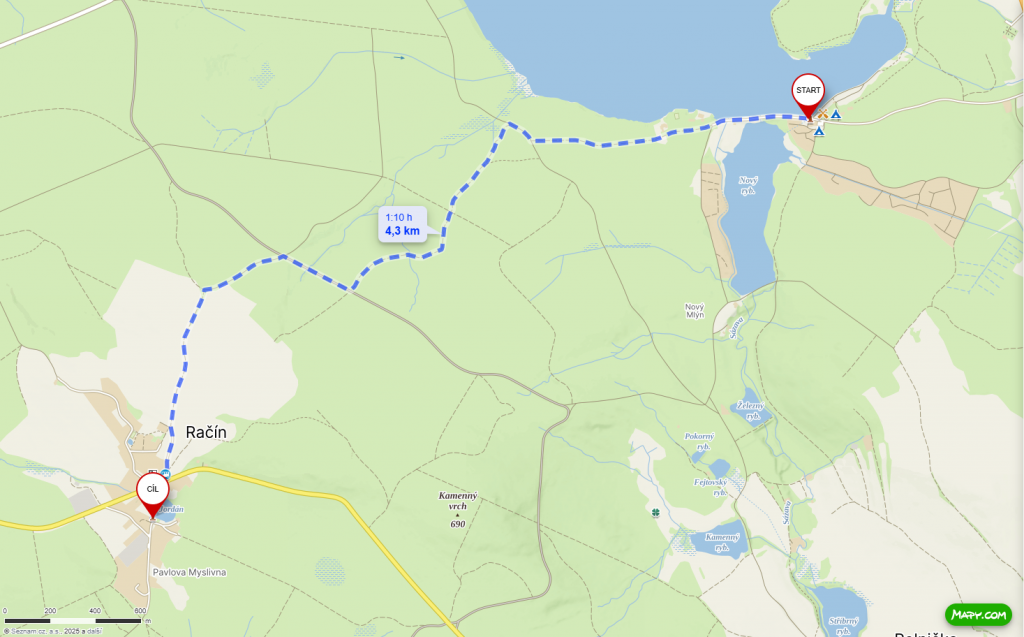Select the Stříbrný ryb. pond label
This screenshot has width=1024, height=637.
tap(843, 625)
